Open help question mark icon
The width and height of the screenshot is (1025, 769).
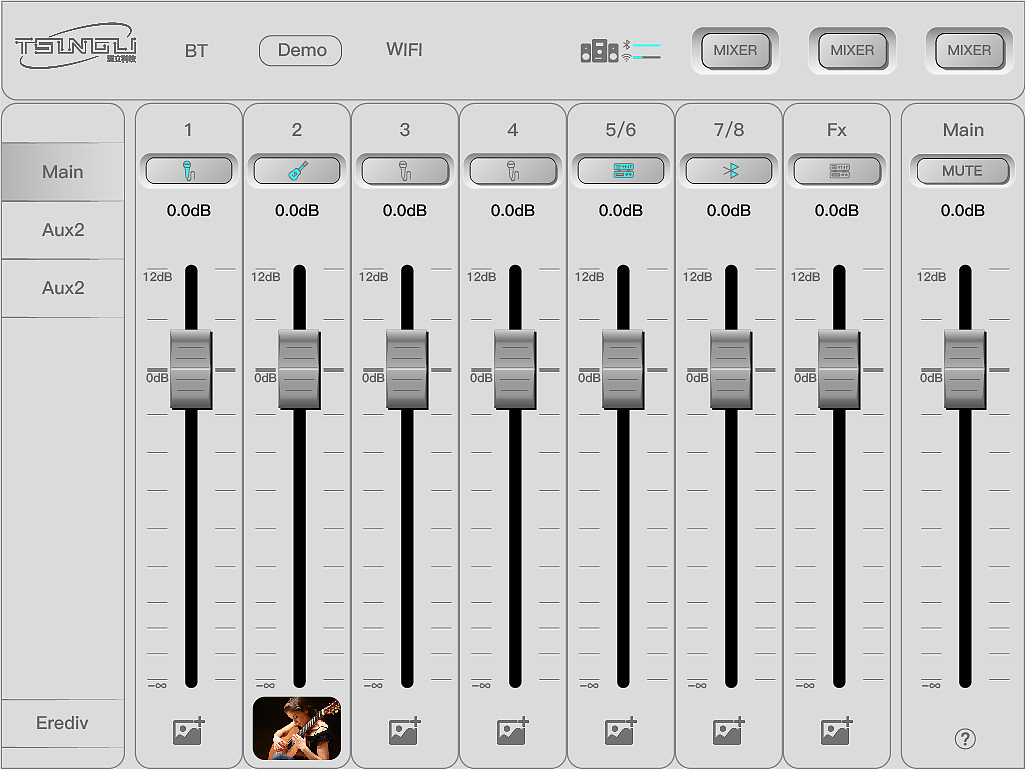point(965,739)
